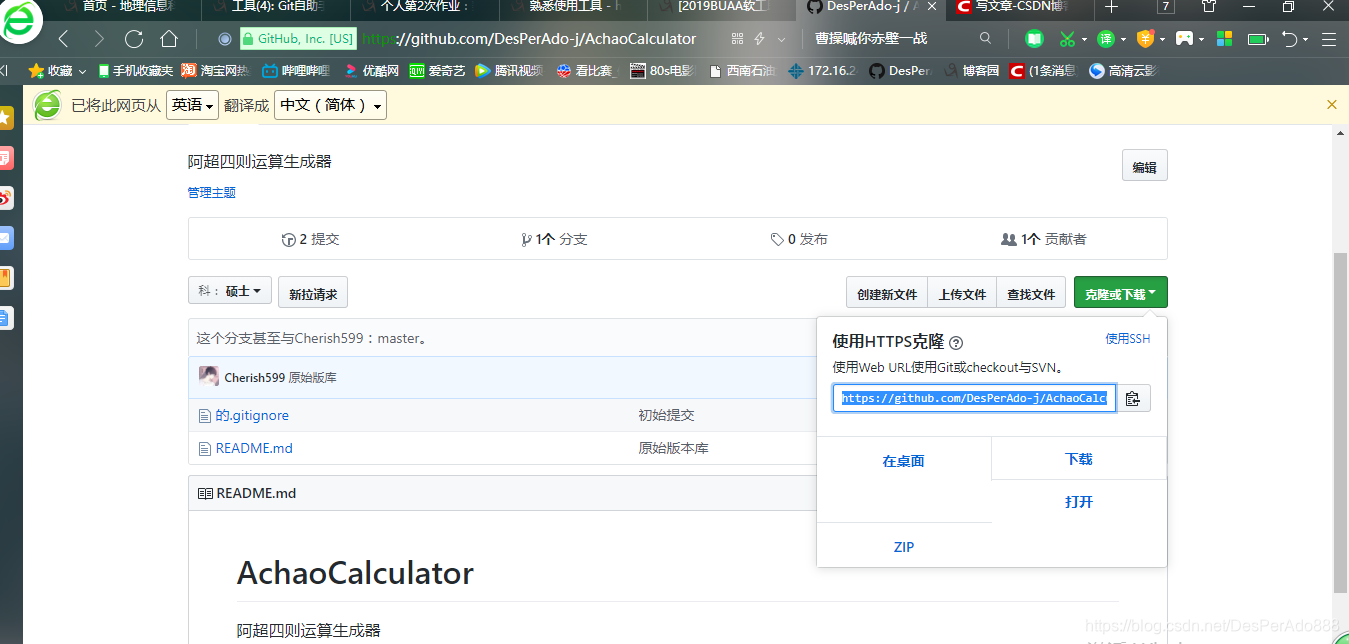The width and height of the screenshot is (1349, 644).
Task: Copy clone URL with the clipboard icon
Action: pos(1133,398)
